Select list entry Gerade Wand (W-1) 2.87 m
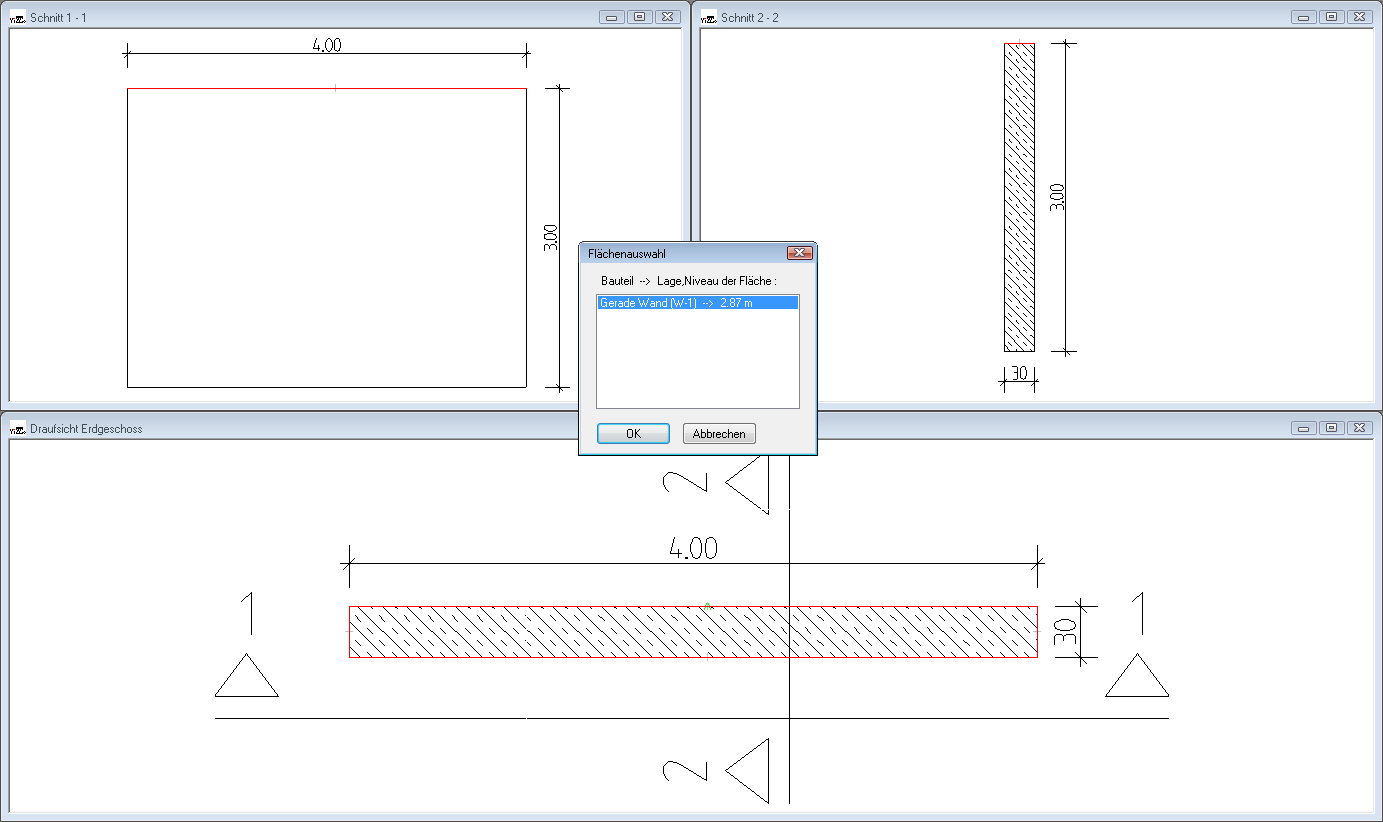 tap(697, 302)
